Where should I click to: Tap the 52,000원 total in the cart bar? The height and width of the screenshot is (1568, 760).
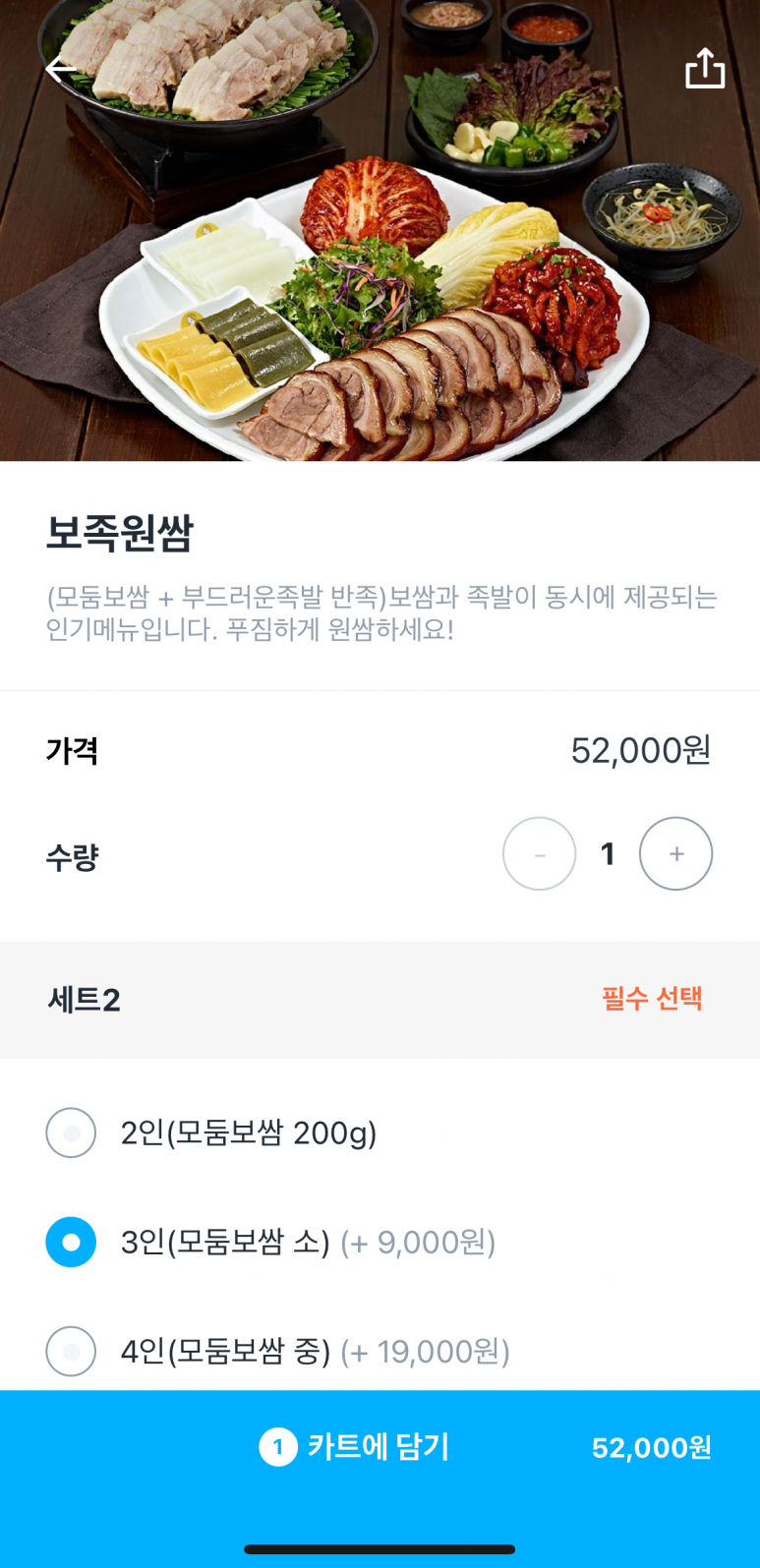point(651,1448)
